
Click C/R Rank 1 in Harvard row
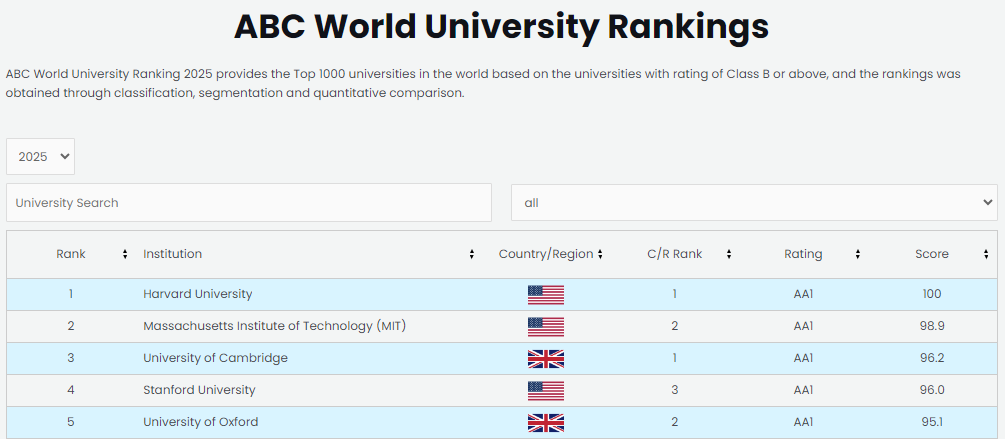(x=674, y=294)
